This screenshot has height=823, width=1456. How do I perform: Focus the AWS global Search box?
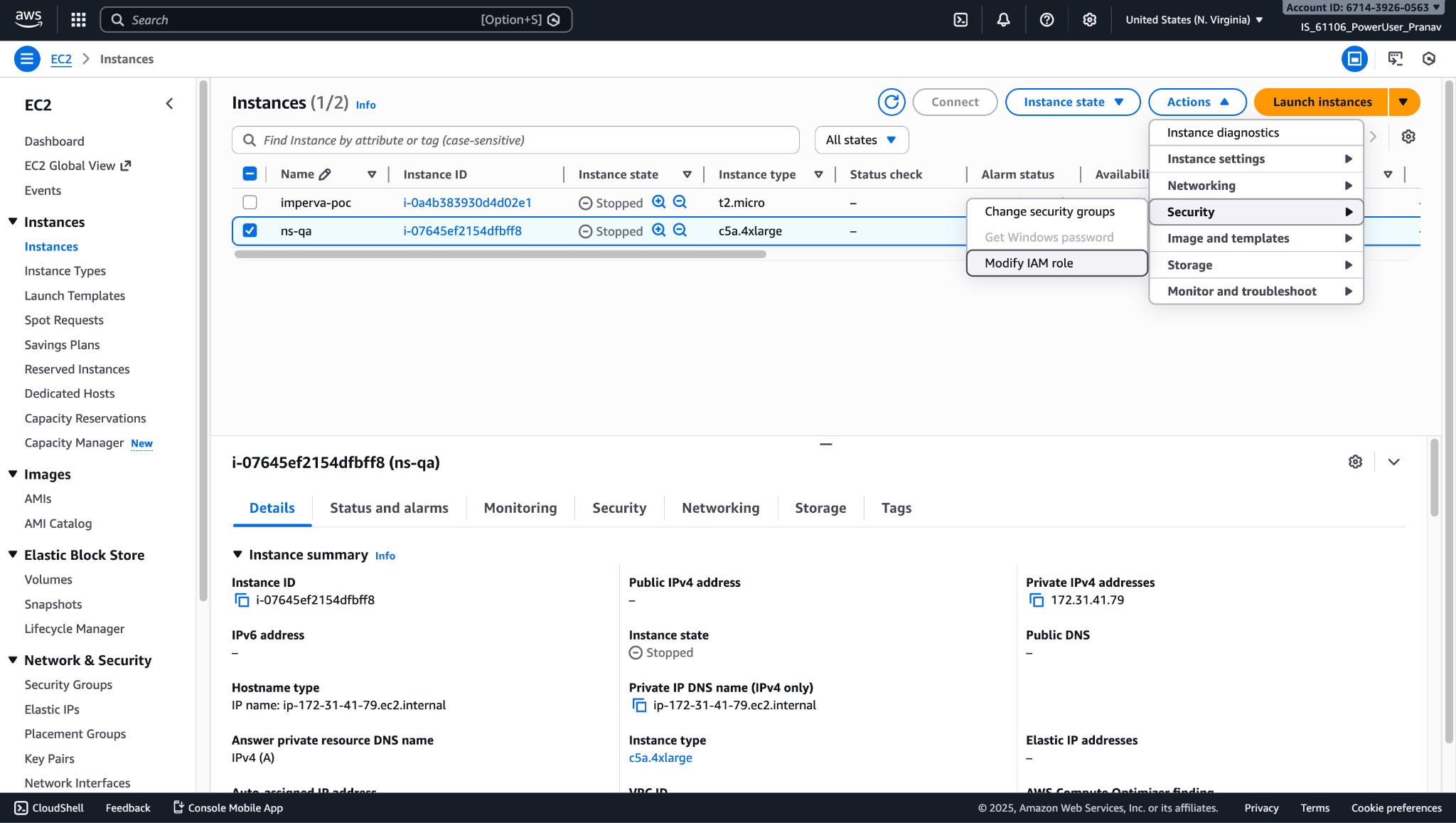tap(336, 20)
